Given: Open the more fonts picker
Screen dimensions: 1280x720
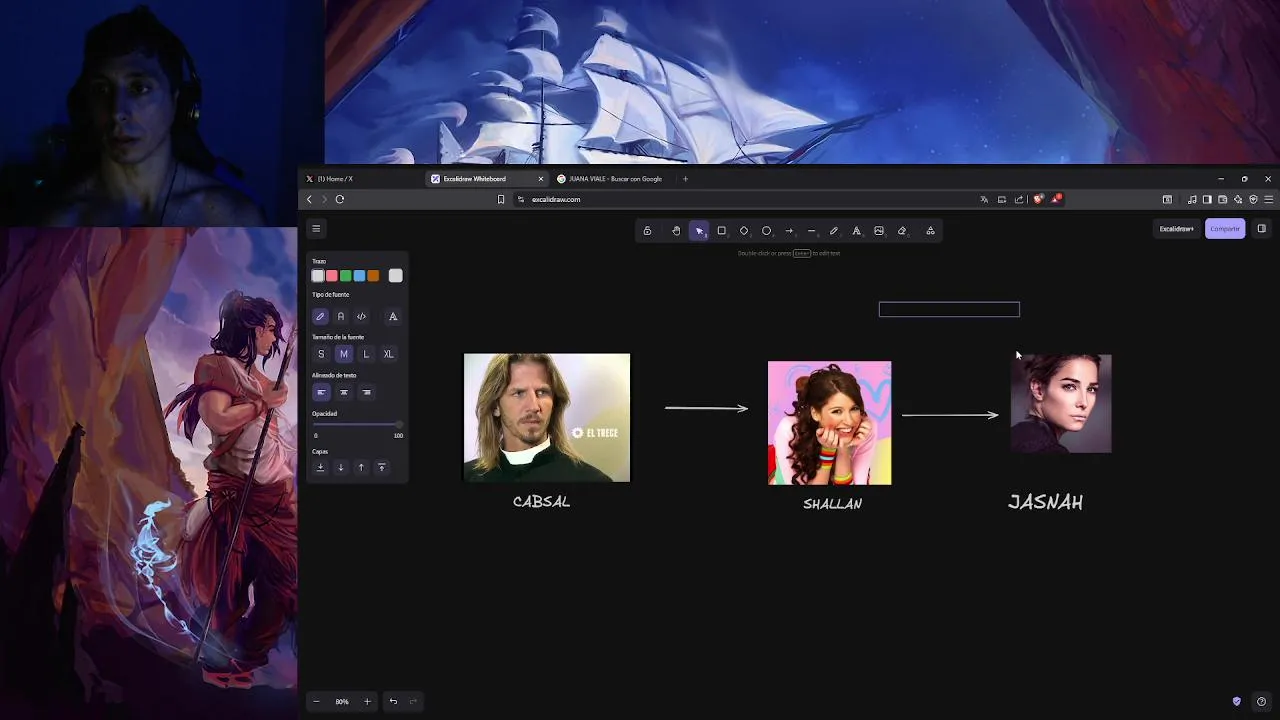Looking at the screenshot, I should coord(393,317).
